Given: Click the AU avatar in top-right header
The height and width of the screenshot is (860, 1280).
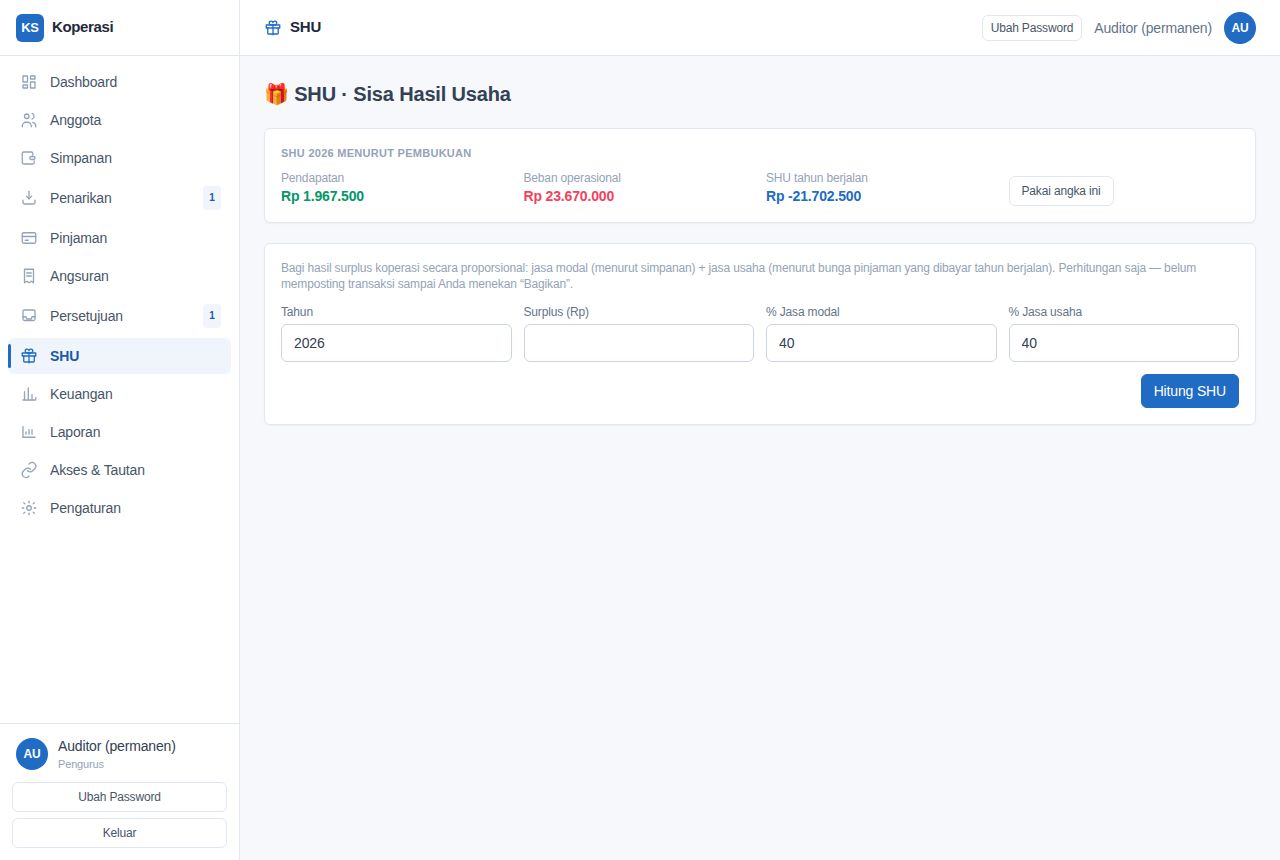Looking at the screenshot, I should click(x=1240, y=28).
